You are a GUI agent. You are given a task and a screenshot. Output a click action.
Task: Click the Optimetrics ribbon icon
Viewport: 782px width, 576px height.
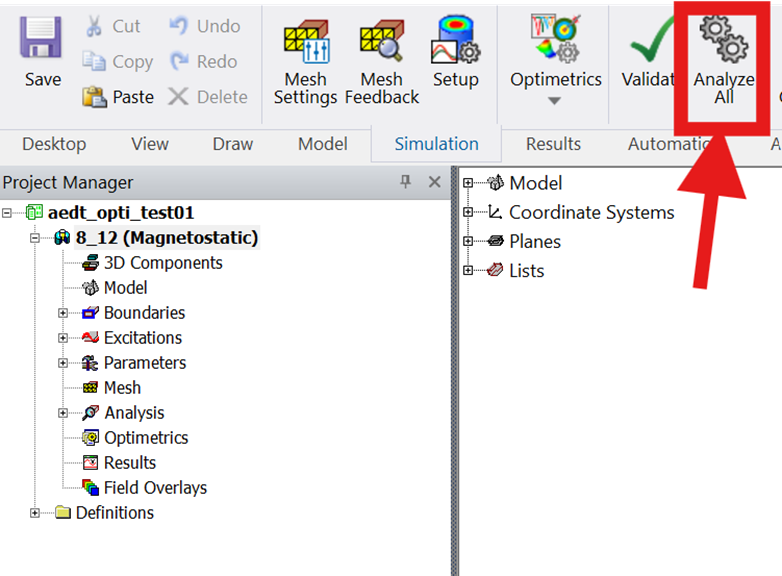pyautogui.click(x=556, y=38)
